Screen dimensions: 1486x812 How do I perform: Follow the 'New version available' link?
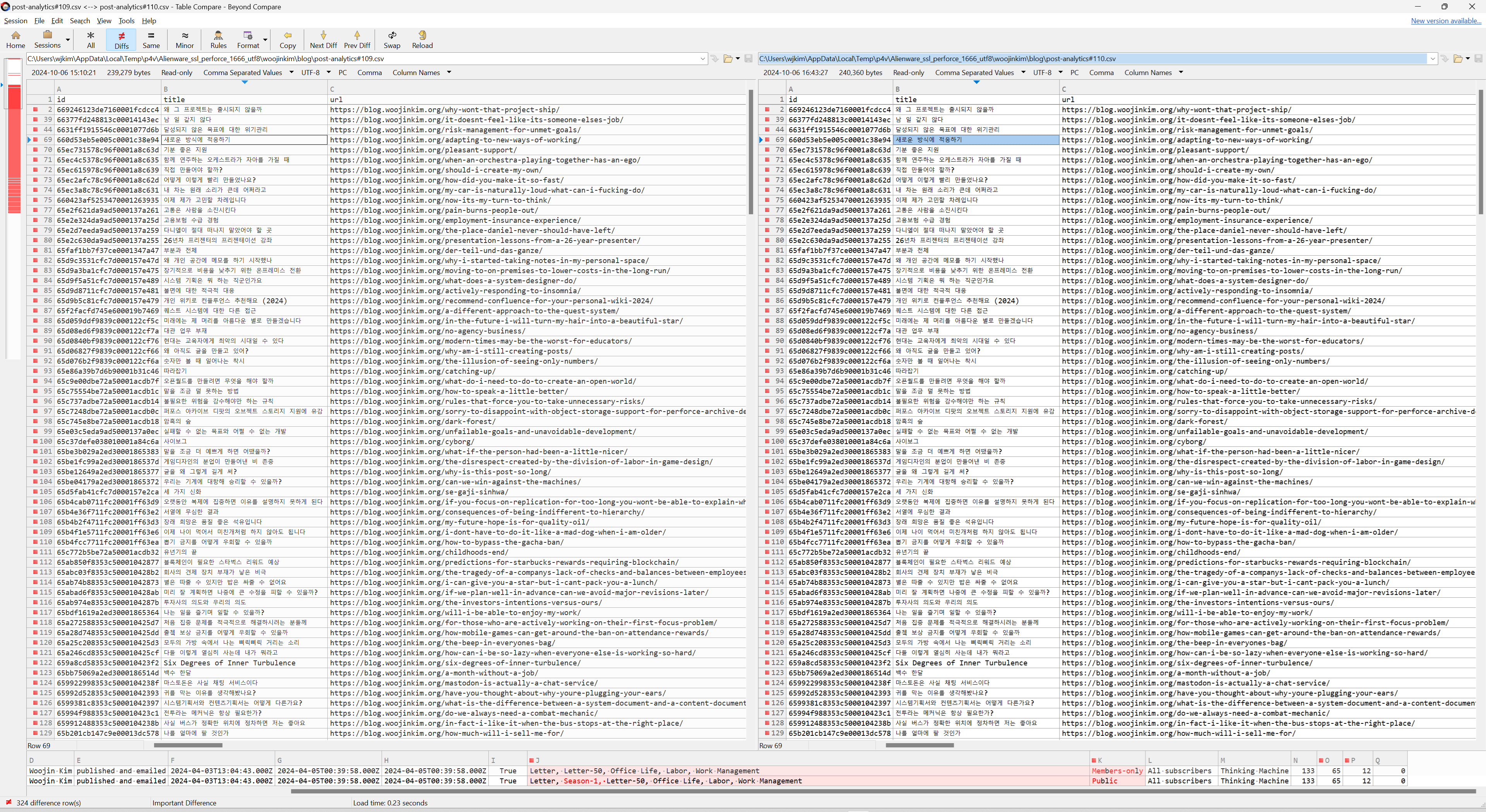coord(1446,21)
